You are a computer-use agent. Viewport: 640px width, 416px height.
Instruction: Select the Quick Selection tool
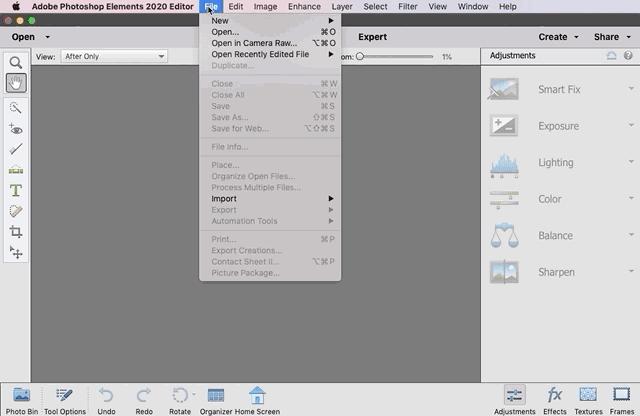[16, 108]
